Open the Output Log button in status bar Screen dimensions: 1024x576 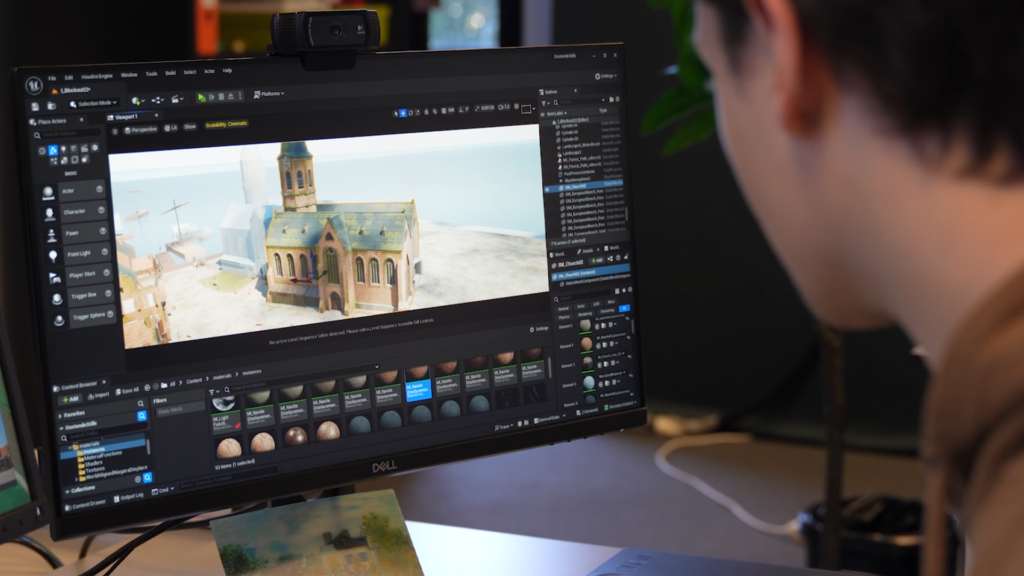pyautogui.click(x=128, y=498)
